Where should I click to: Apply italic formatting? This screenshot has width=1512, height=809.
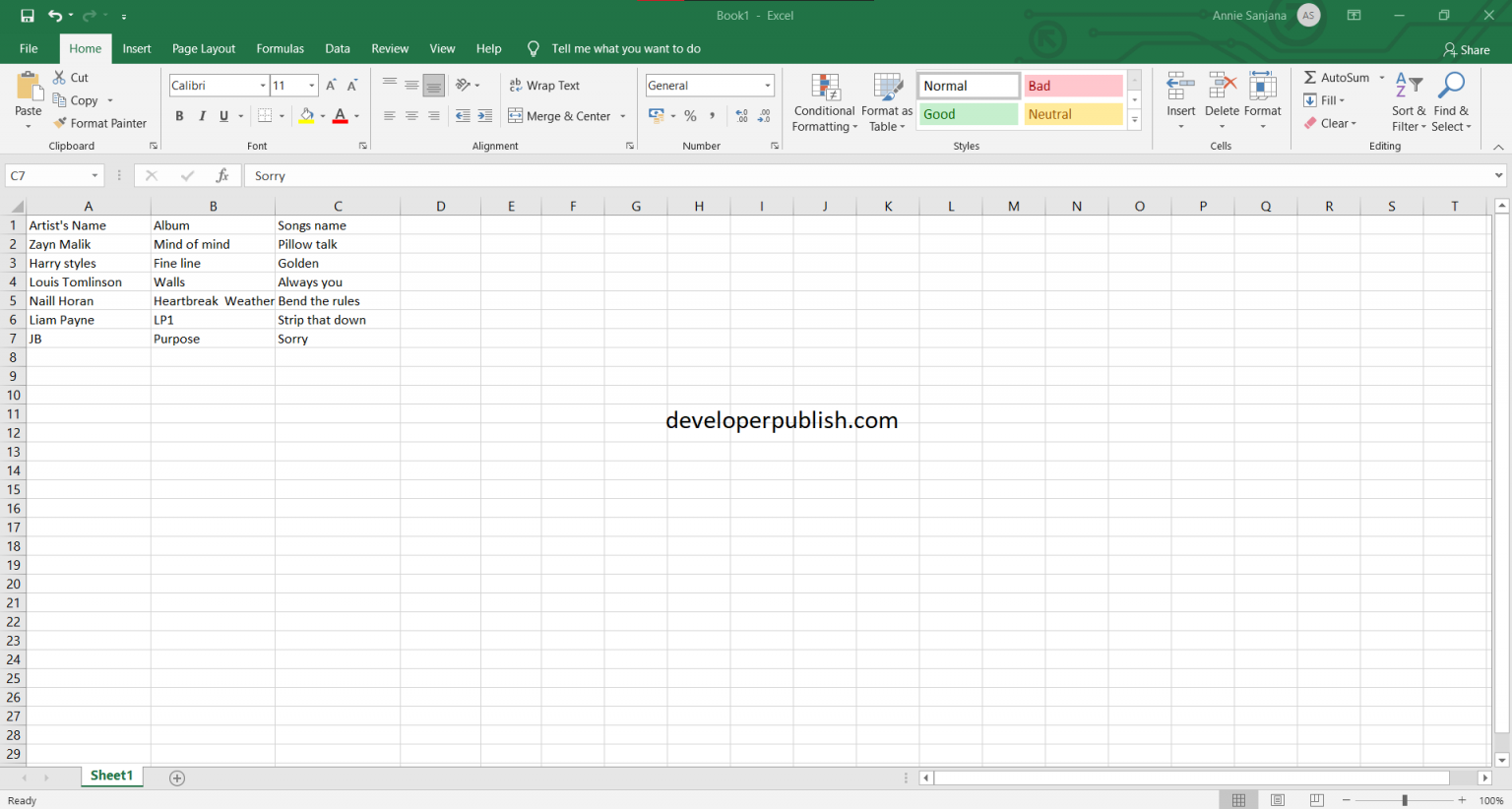(x=202, y=115)
